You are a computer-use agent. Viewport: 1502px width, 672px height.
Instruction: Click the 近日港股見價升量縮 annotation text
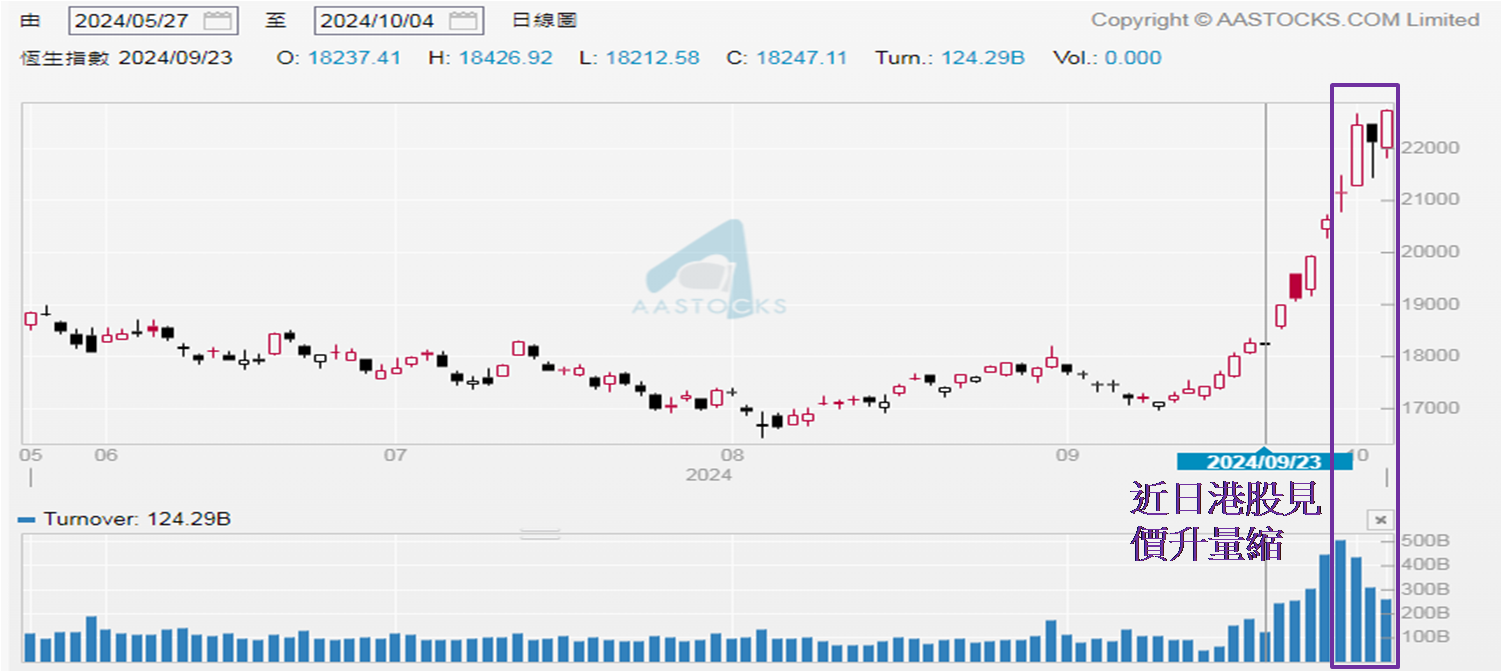(x=1226, y=520)
